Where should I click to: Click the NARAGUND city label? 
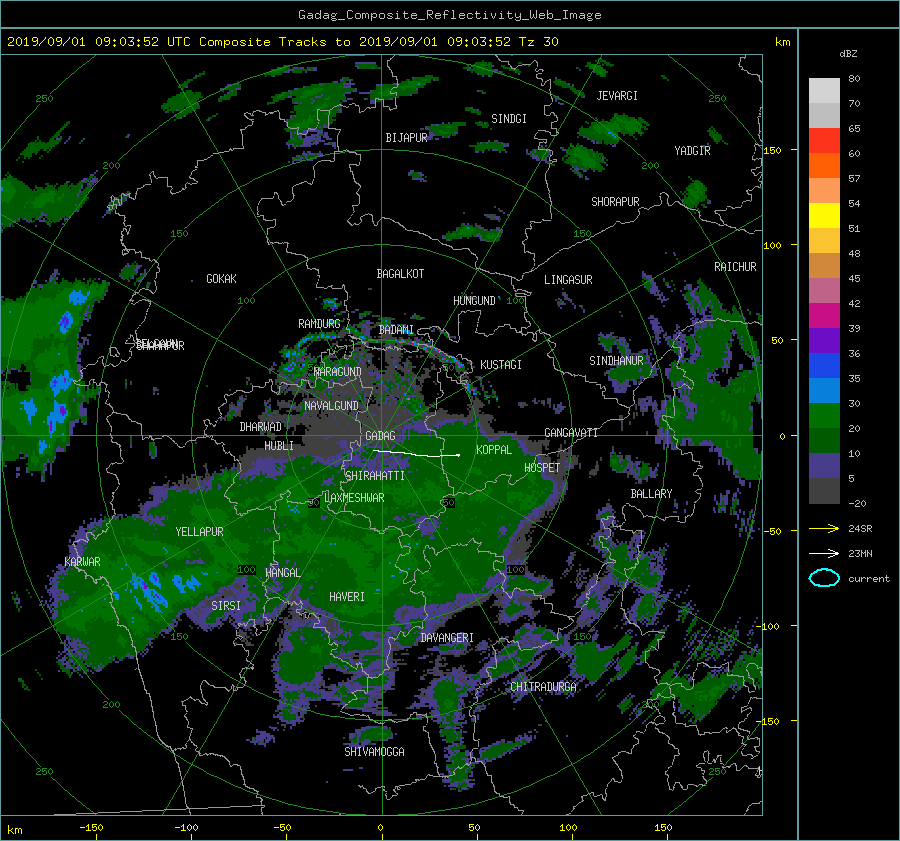pyautogui.click(x=338, y=372)
